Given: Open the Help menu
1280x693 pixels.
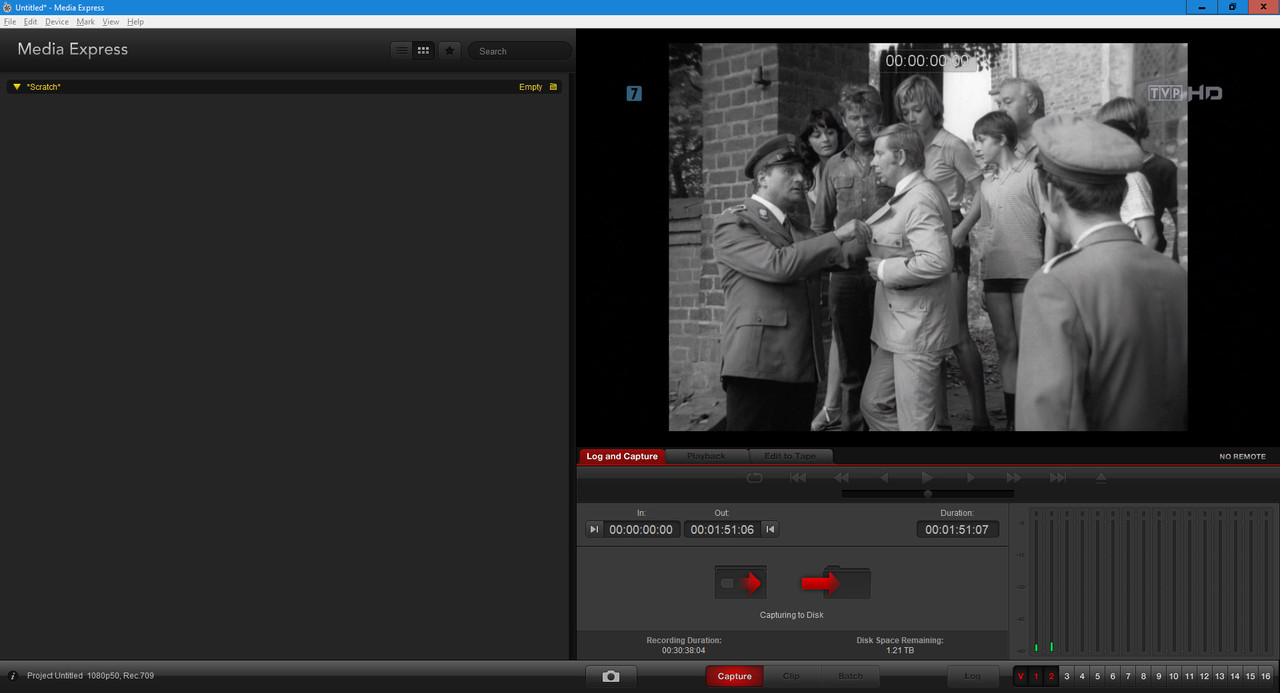Looking at the screenshot, I should click(135, 21).
